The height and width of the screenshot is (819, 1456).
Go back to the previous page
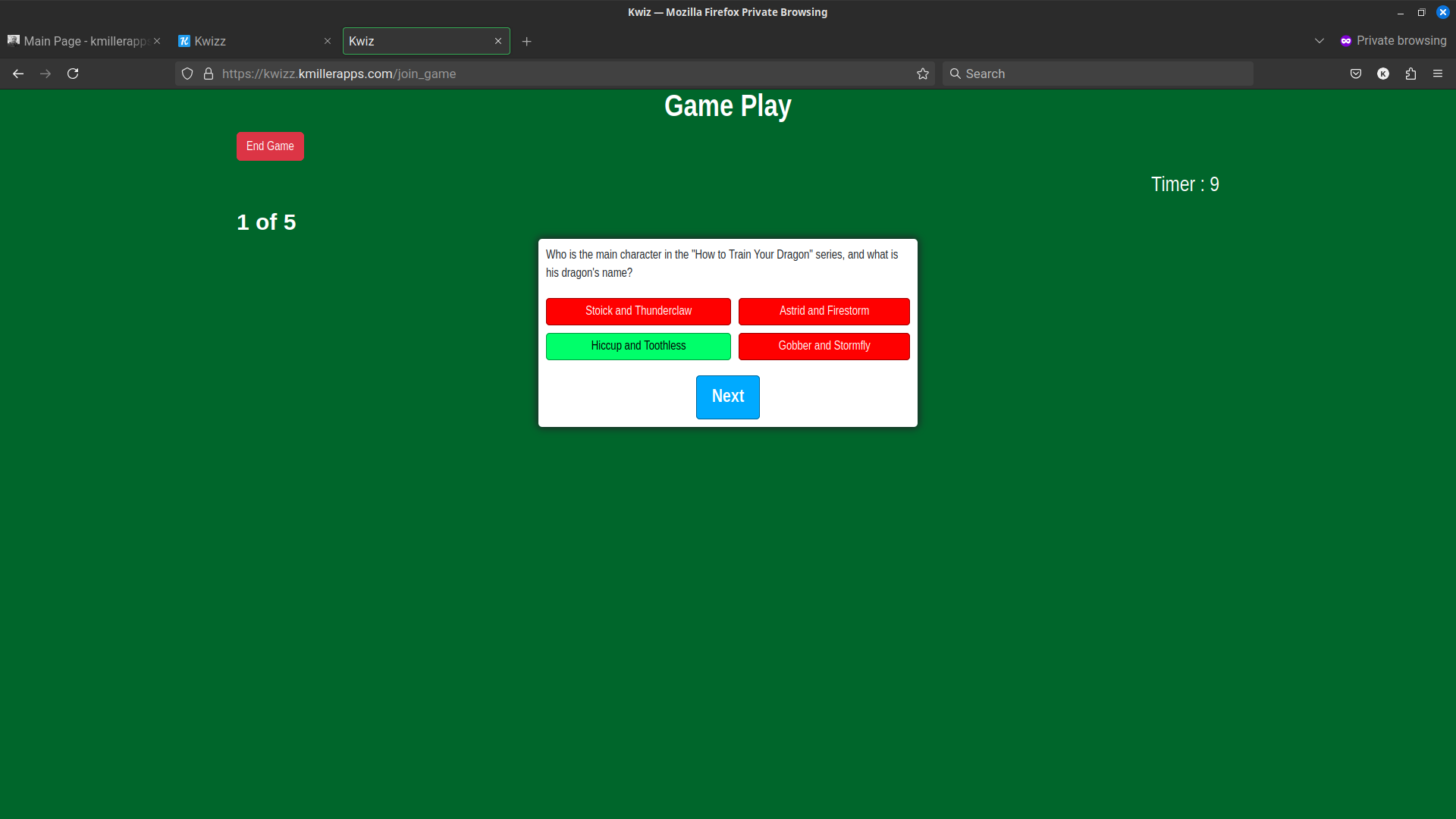18,74
